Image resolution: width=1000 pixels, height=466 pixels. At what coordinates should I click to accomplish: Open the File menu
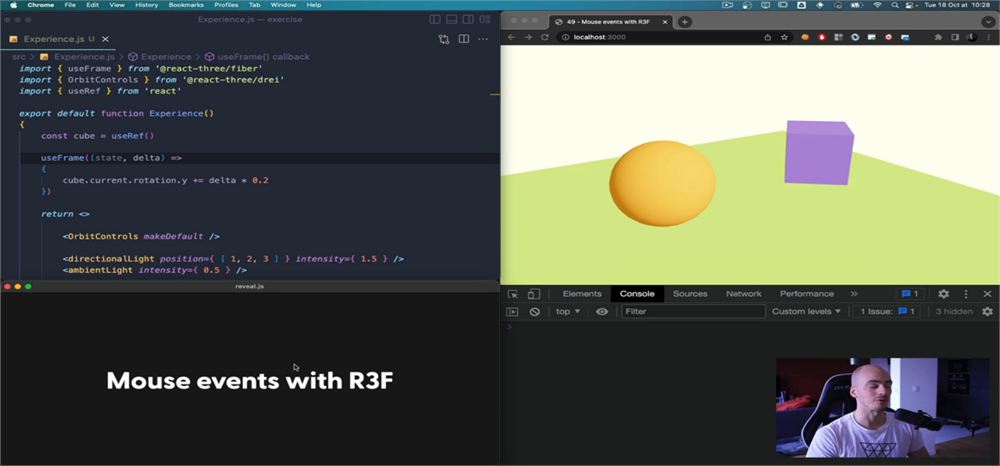point(70,4)
